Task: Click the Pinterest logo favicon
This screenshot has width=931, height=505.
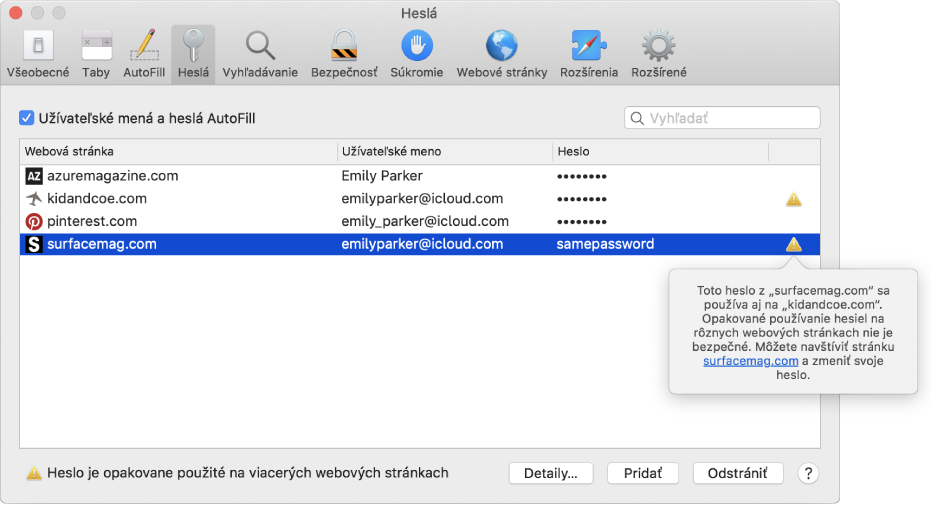Action: point(34,221)
